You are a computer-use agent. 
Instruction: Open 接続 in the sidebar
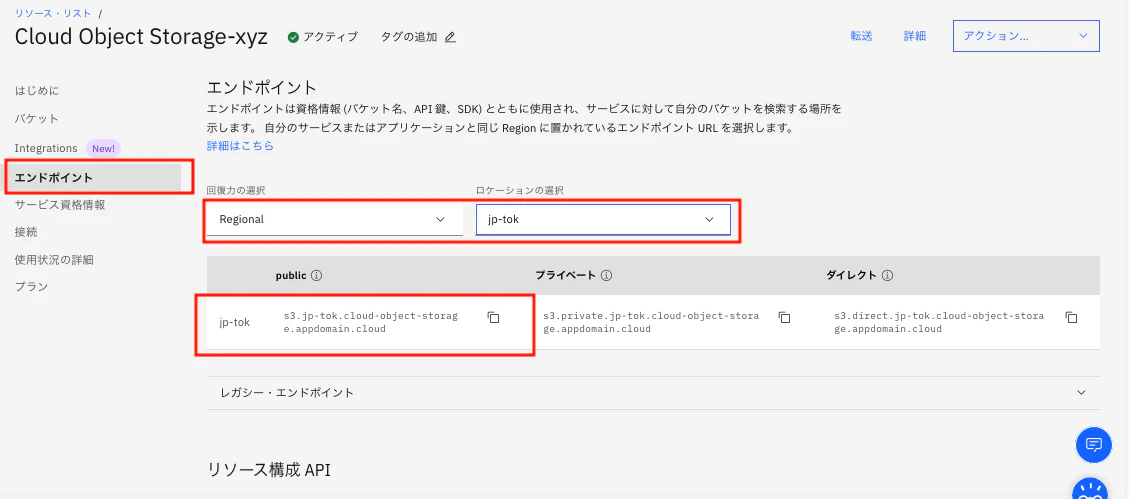coord(26,232)
